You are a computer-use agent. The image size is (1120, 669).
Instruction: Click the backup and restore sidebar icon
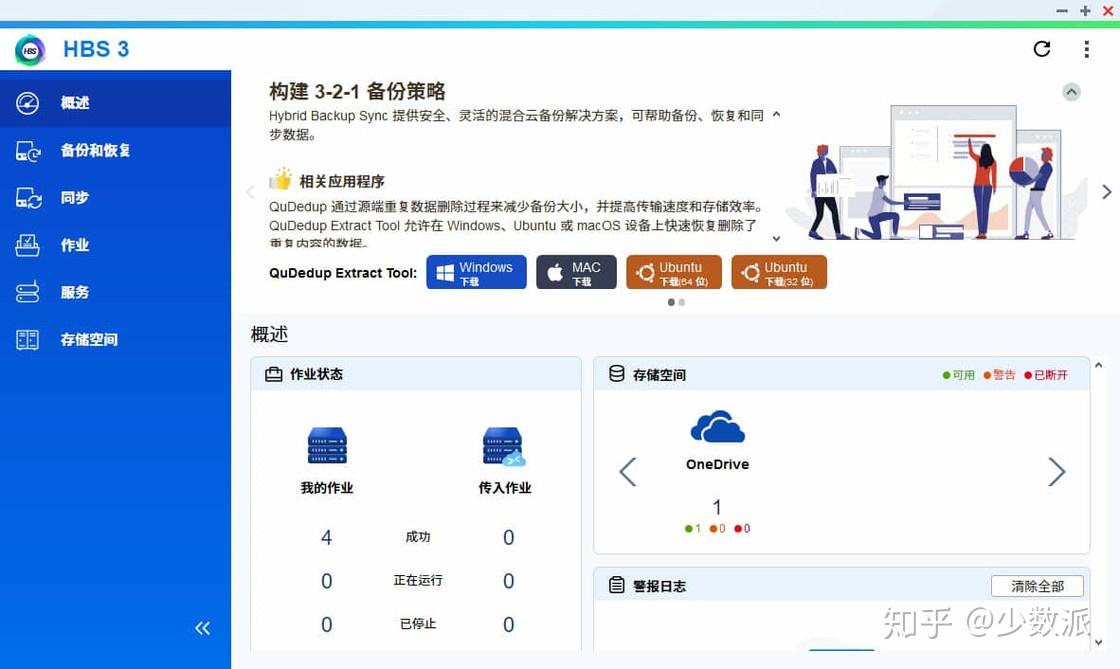[x=28, y=151]
